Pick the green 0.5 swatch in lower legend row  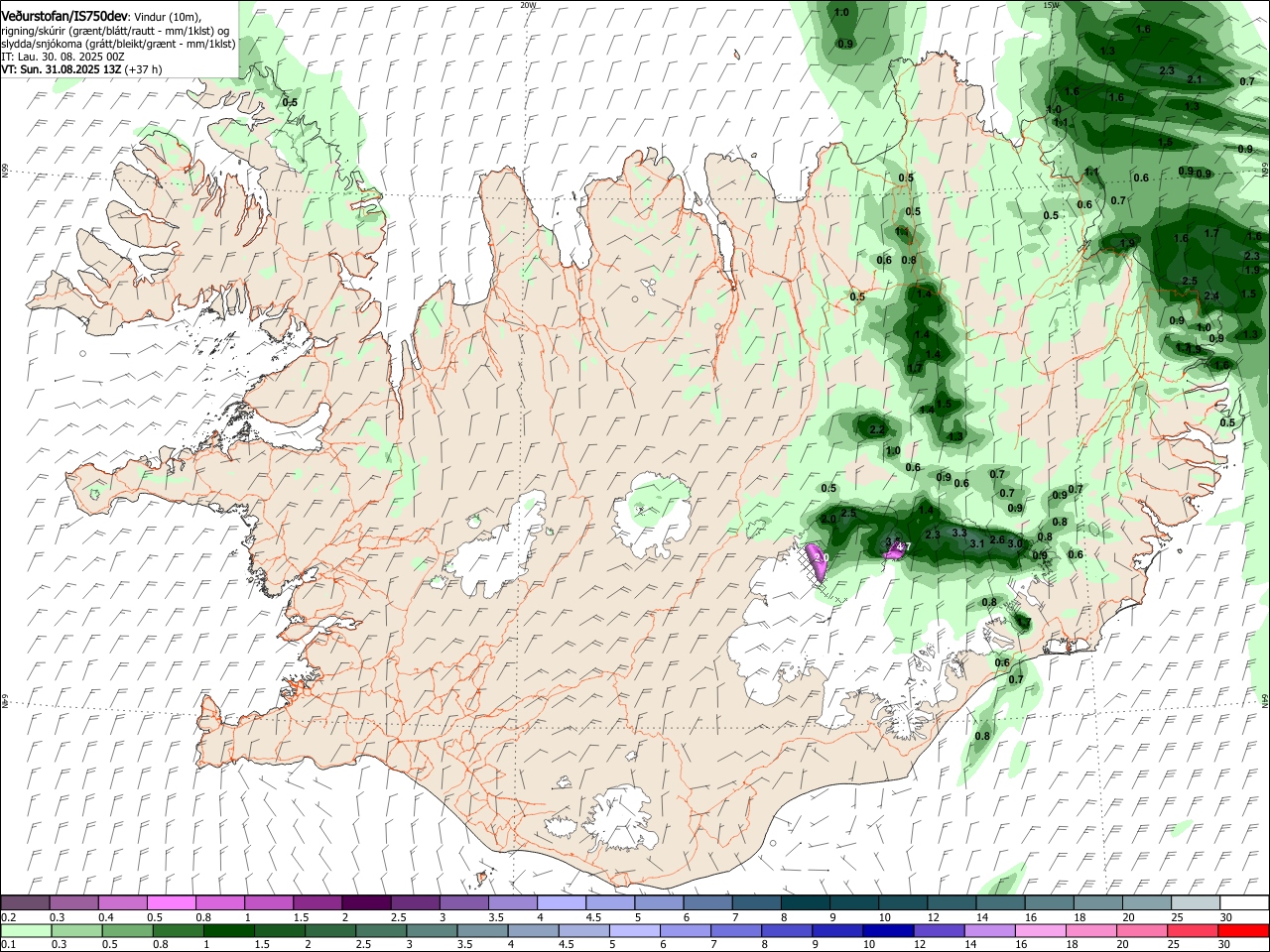pyautogui.click(x=127, y=930)
